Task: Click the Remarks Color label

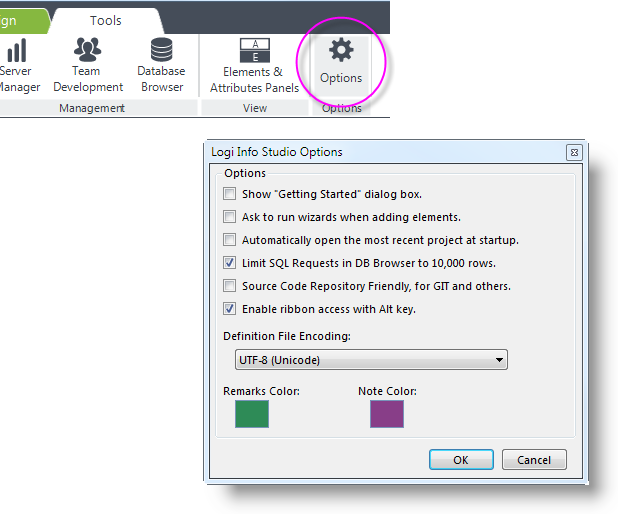Action: [x=261, y=391]
